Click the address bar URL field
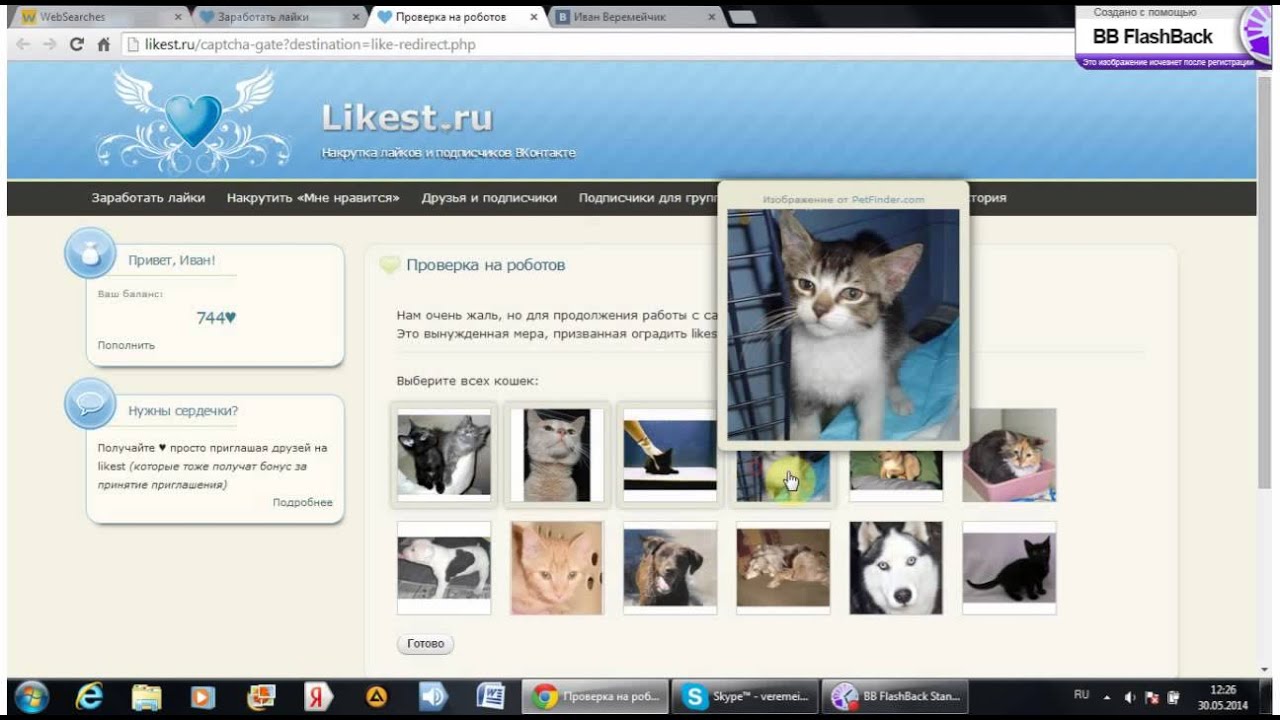Image resolution: width=1280 pixels, height=720 pixels. 600,45
